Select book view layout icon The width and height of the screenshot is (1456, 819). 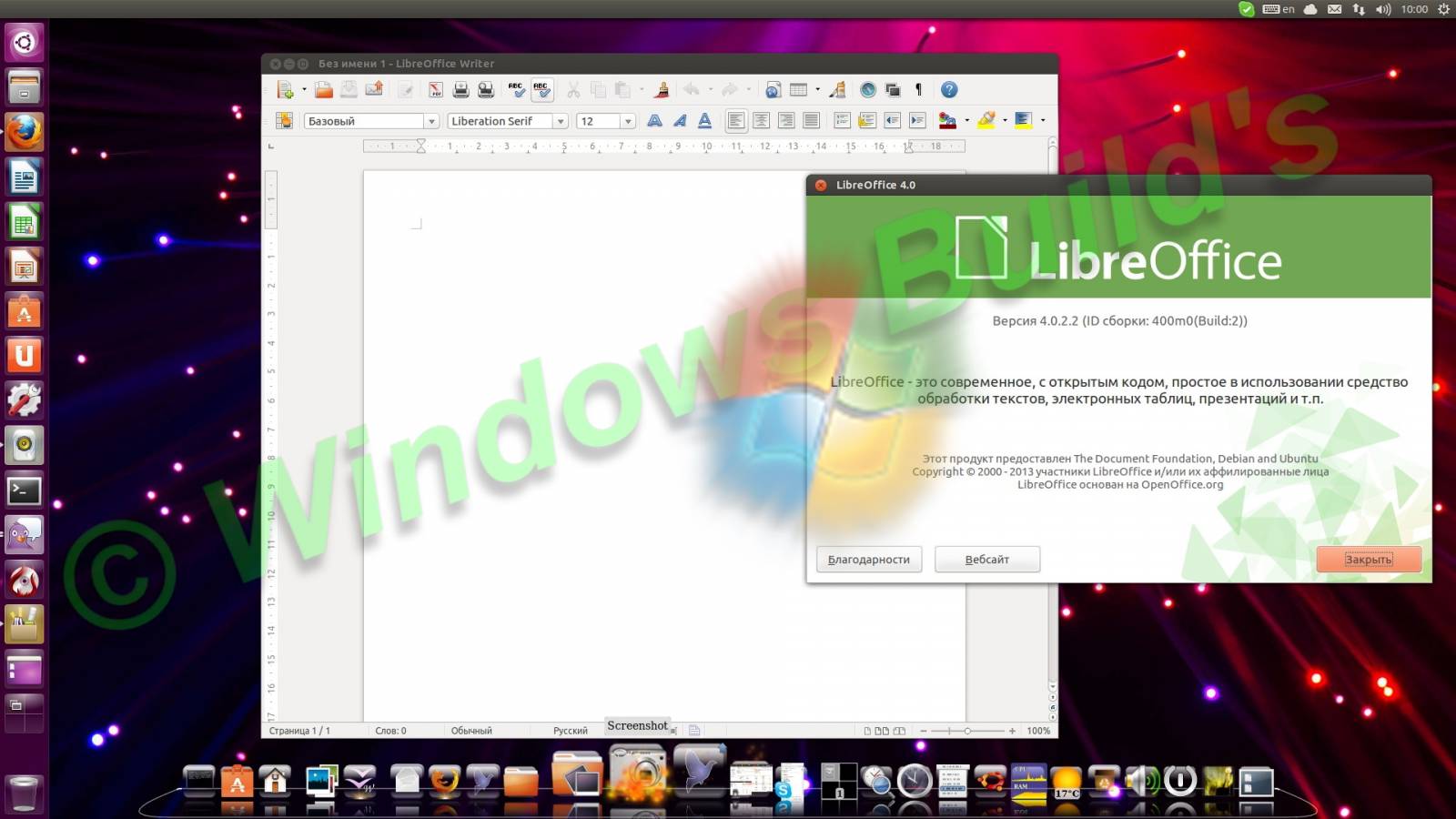click(x=899, y=731)
